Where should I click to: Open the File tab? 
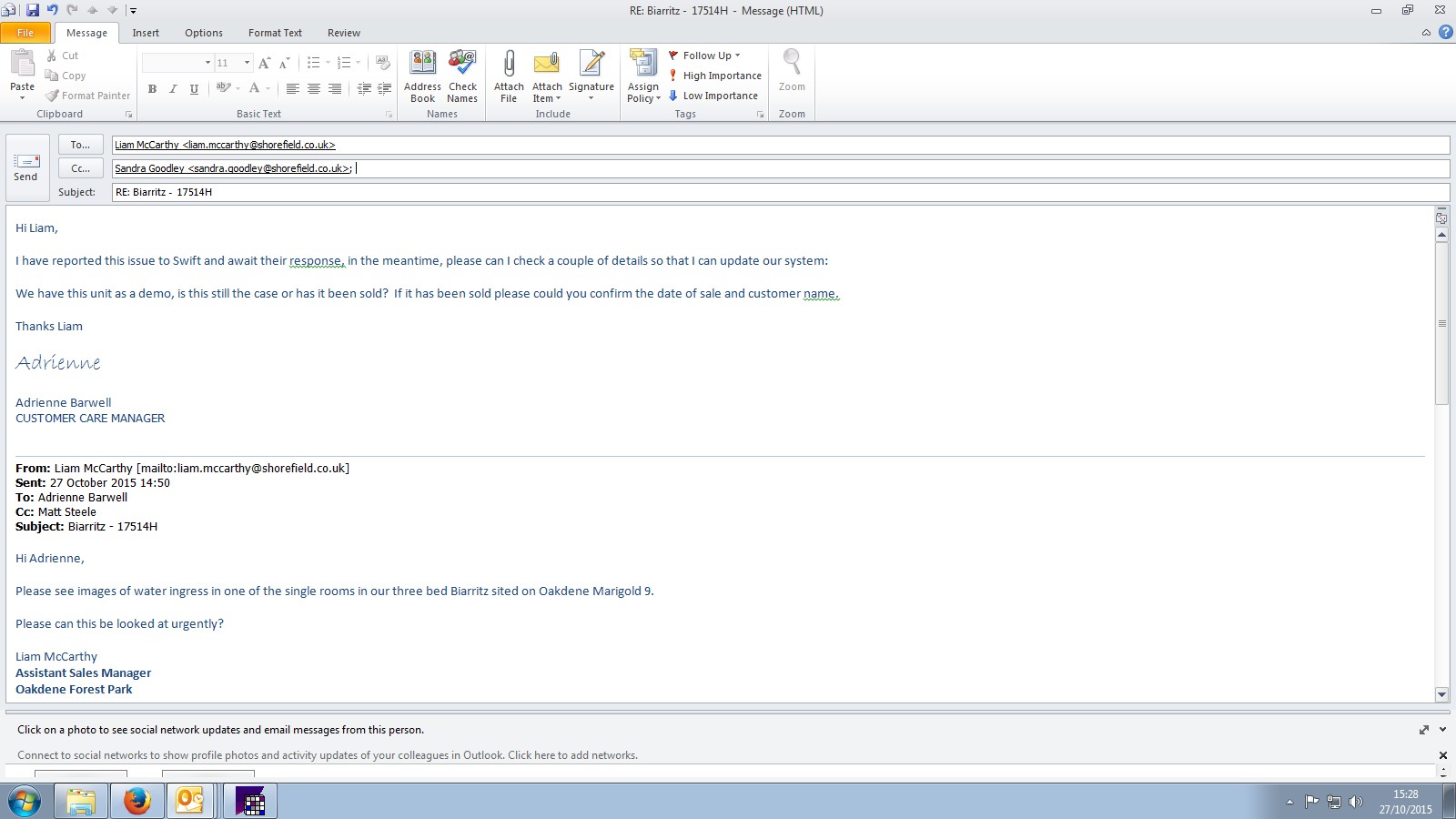(x=25, y=33)
